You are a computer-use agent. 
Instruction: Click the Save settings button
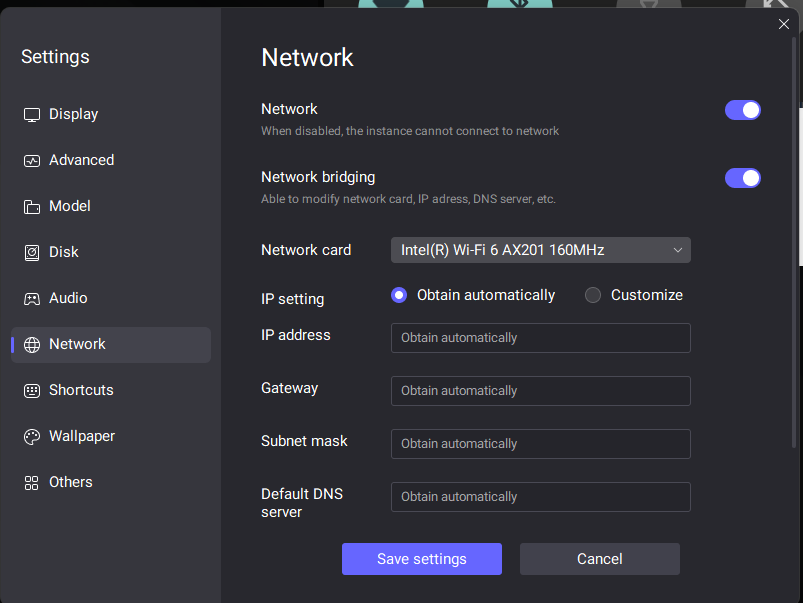tap(421, 559)
